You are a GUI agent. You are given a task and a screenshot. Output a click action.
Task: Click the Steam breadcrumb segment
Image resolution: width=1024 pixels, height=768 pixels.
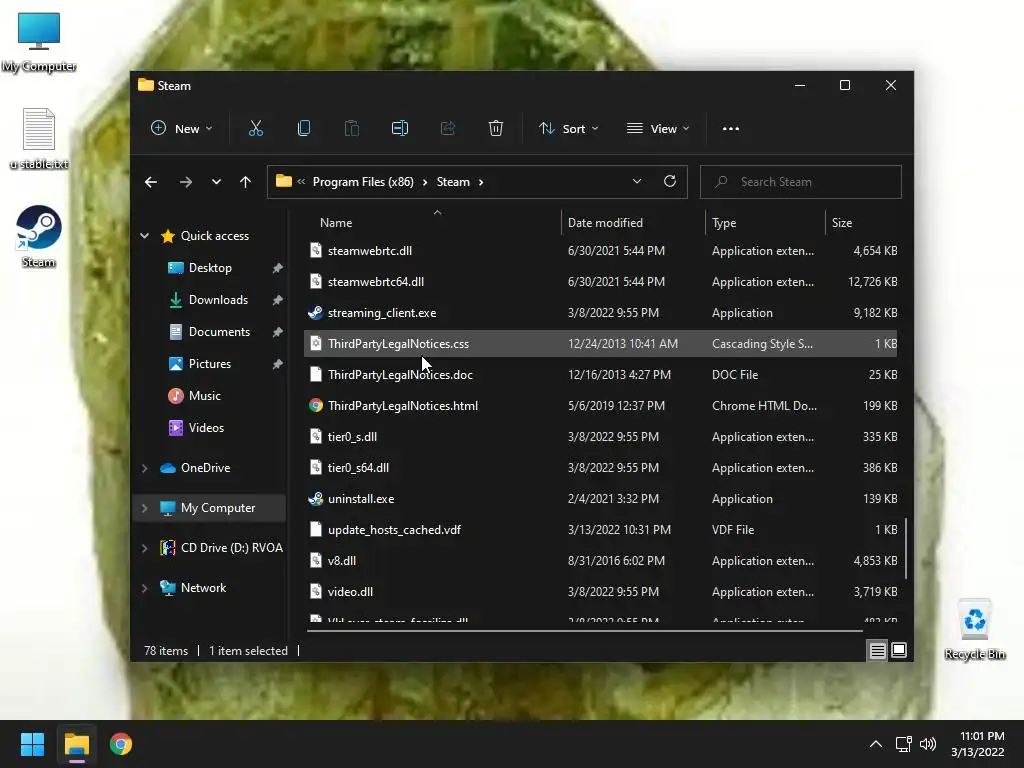tap(453, 182)
